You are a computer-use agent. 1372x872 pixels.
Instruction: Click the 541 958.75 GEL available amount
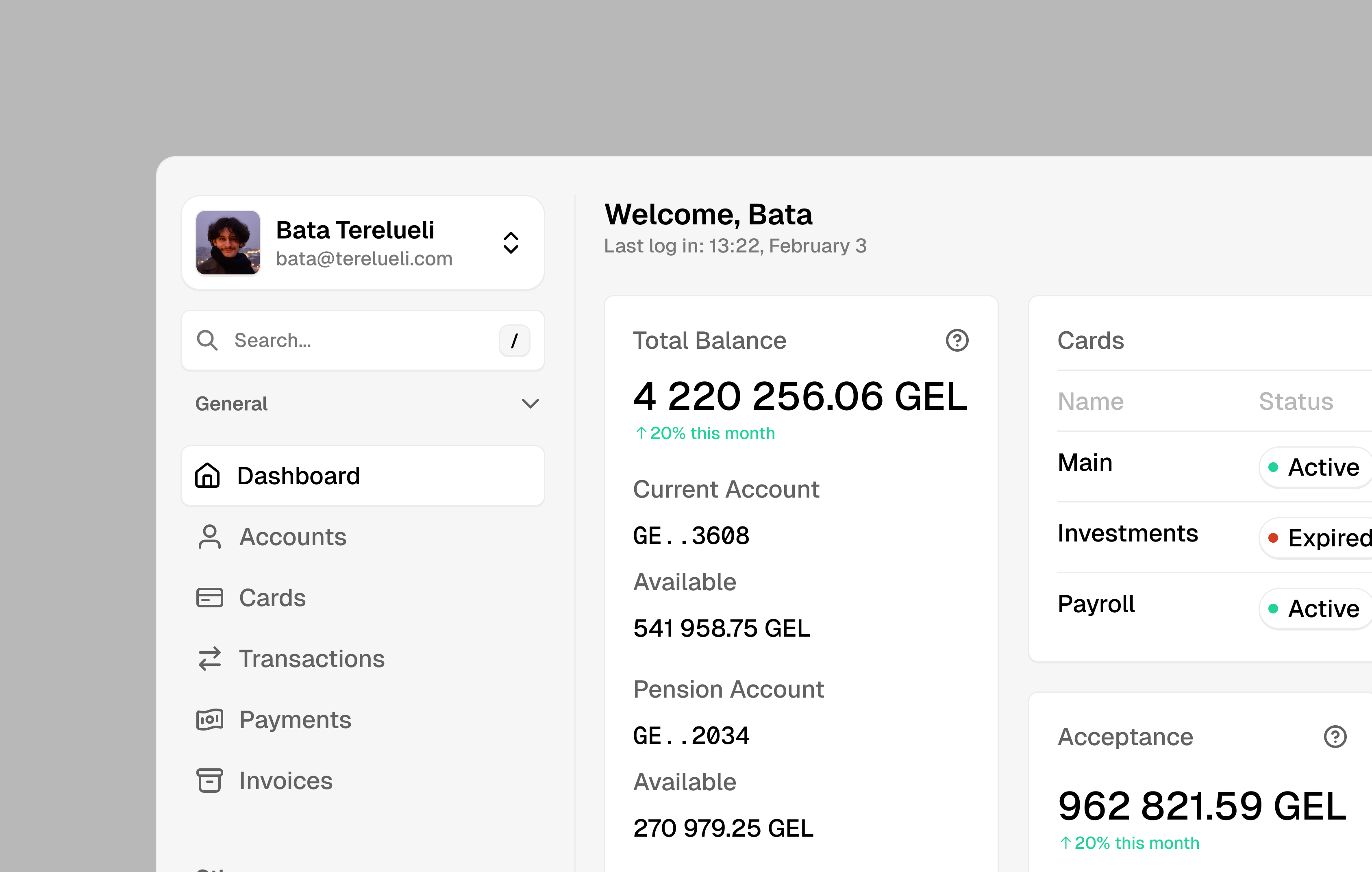[x=721, y=628]
